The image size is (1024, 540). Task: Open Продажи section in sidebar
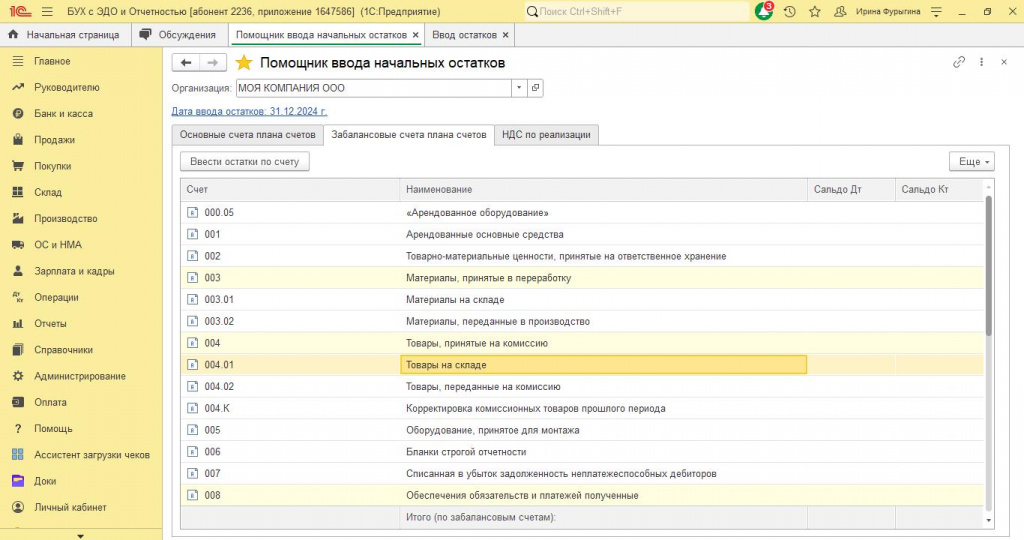click(x=54, y=140)
